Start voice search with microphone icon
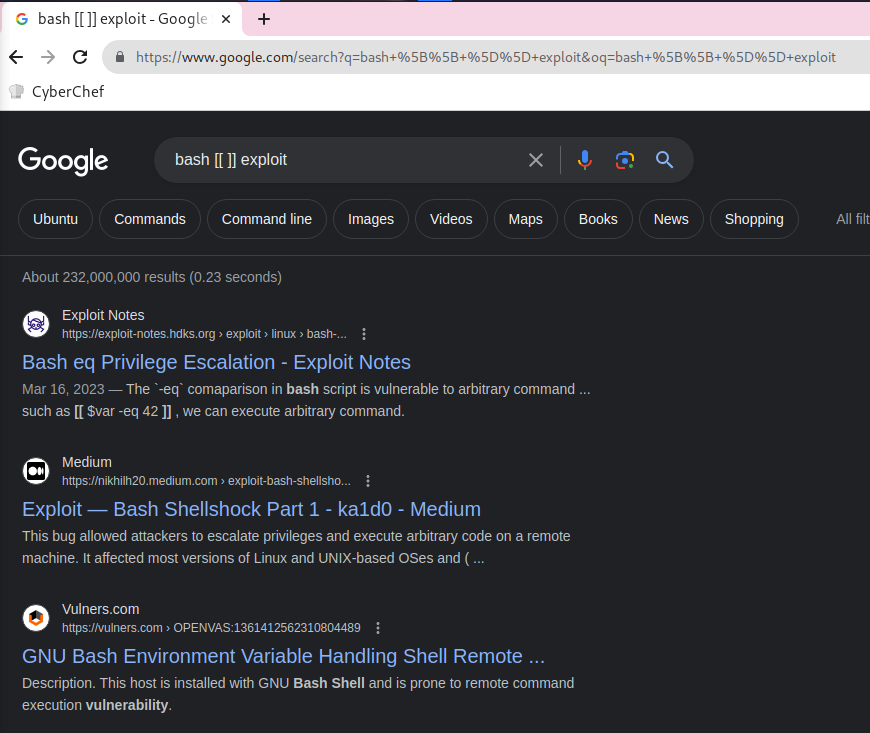This screenshot has height=733, width=870. click(585, 160)
